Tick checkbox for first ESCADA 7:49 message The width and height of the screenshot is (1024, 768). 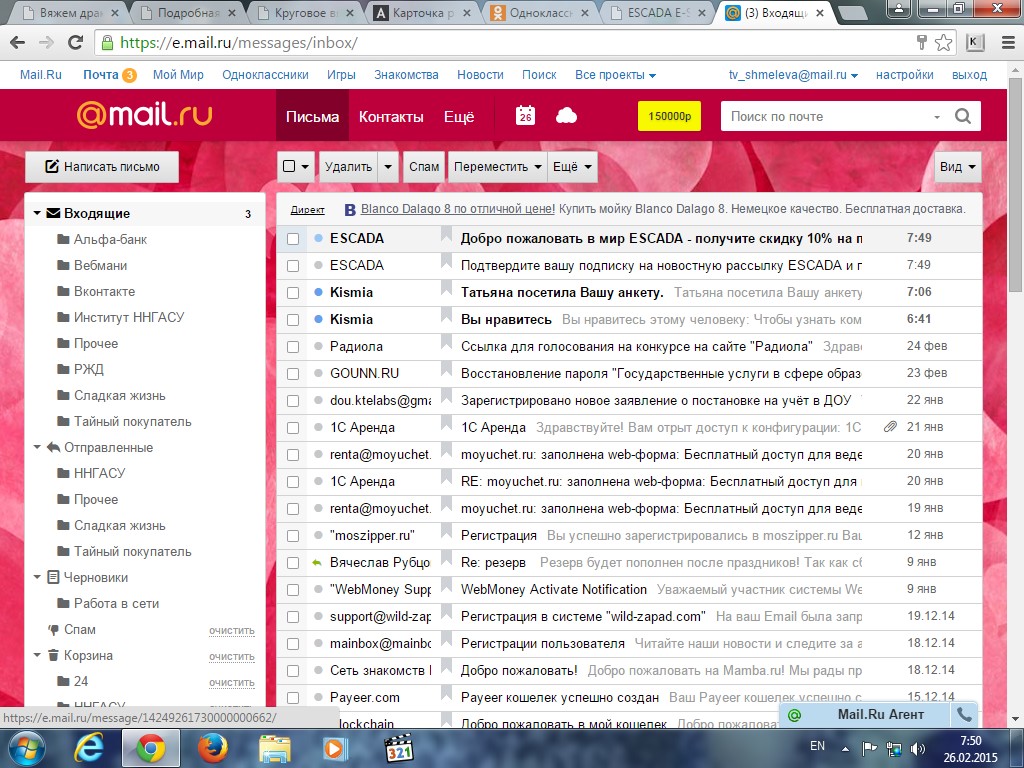click(x=293, y=239)
